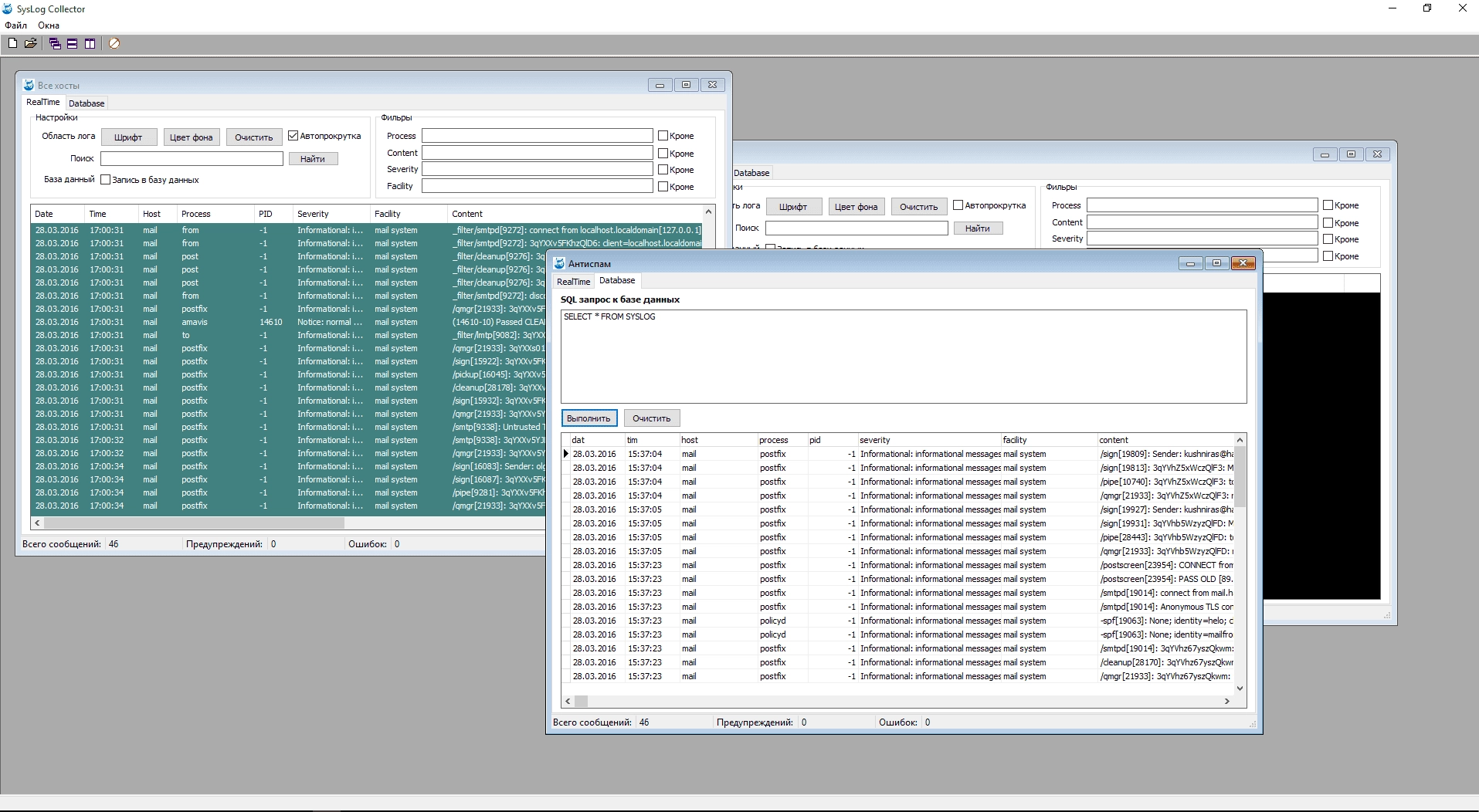Click Очистить button below SQL query
This screenshot has width=1479, height=812.
point(652,418)
